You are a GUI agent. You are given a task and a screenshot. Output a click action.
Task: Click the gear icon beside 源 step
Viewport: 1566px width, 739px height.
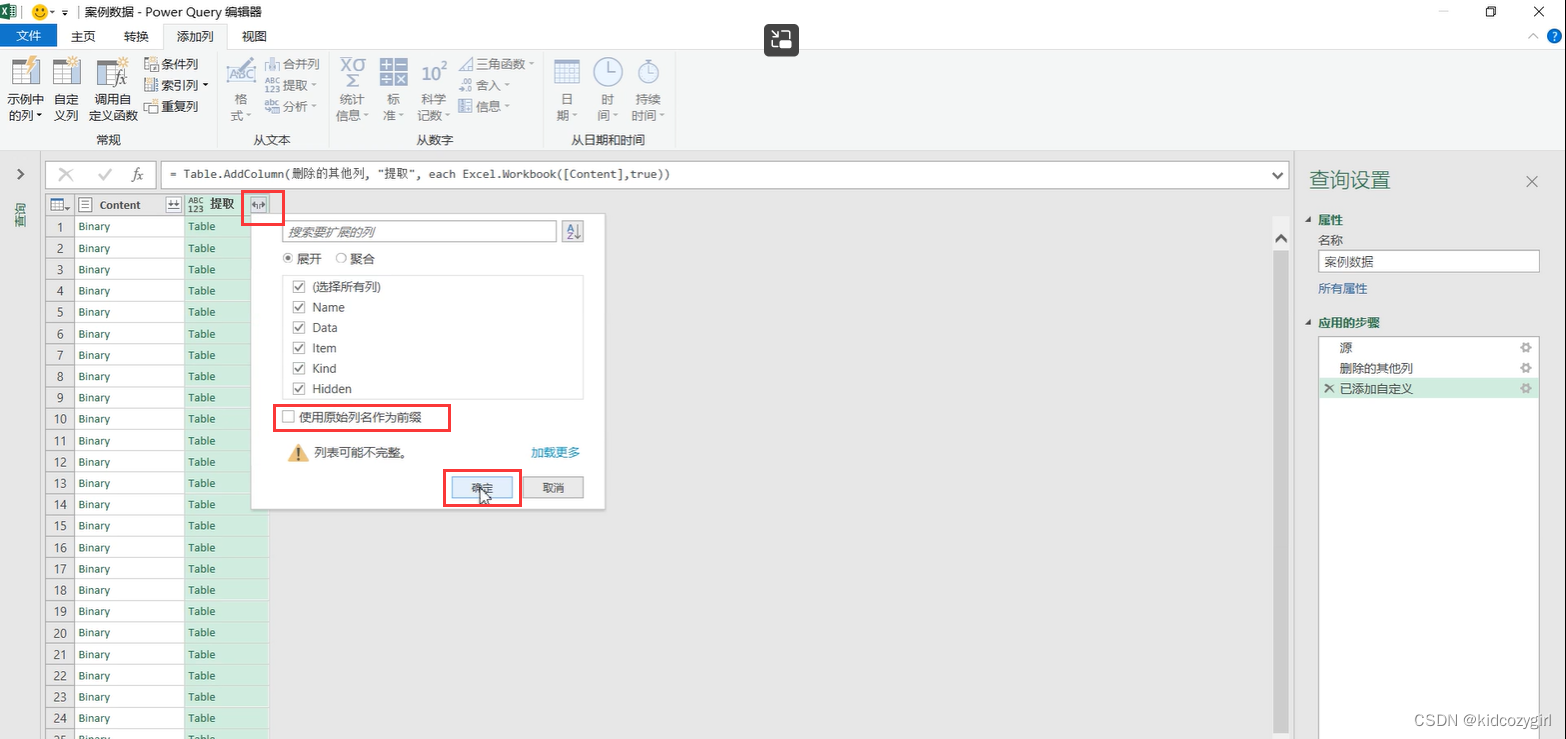1525,347
